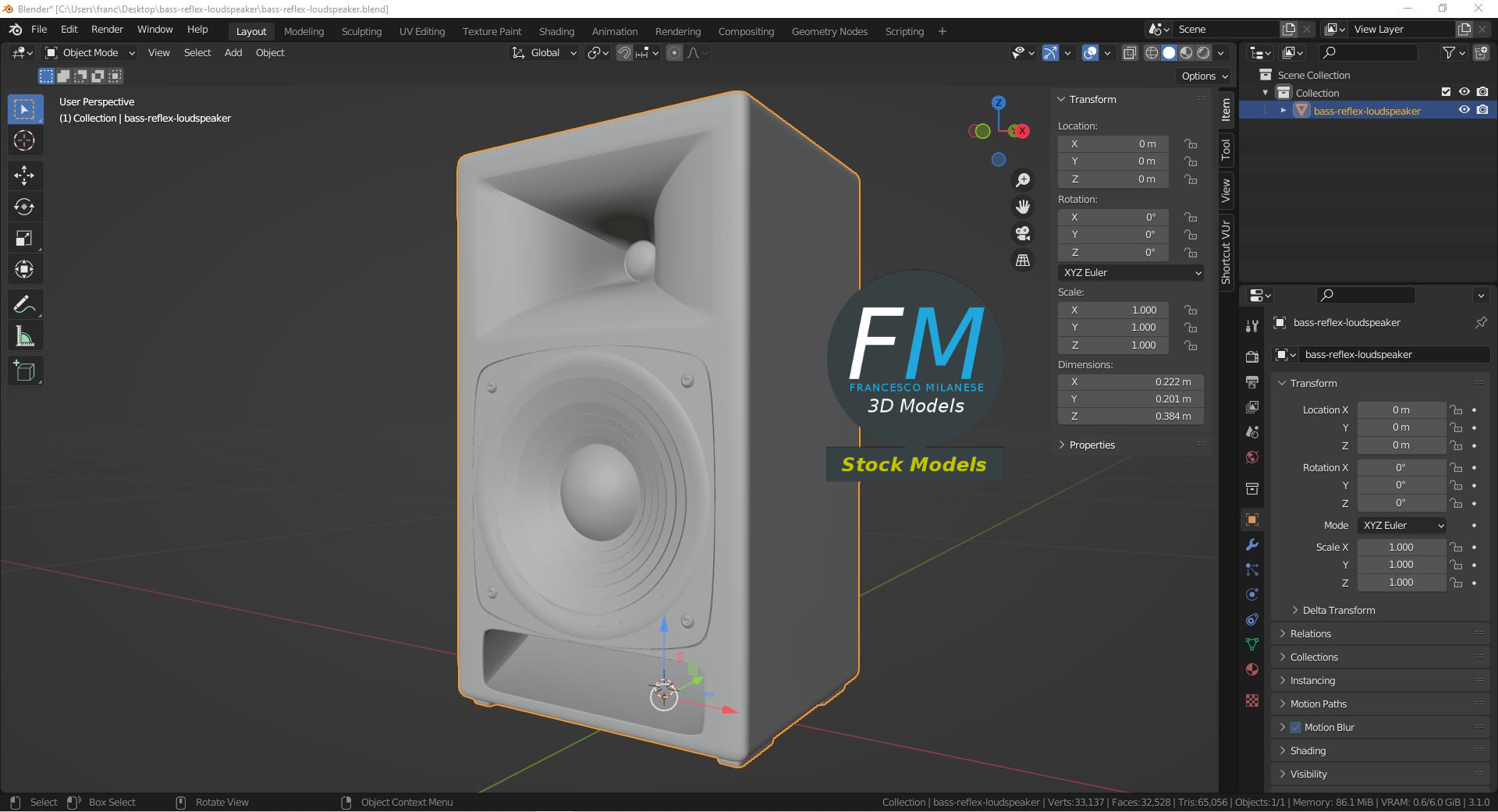This screenshot has height=812, width=1498.
Task: Select the Add Cube tool
Action: point(24,371)
